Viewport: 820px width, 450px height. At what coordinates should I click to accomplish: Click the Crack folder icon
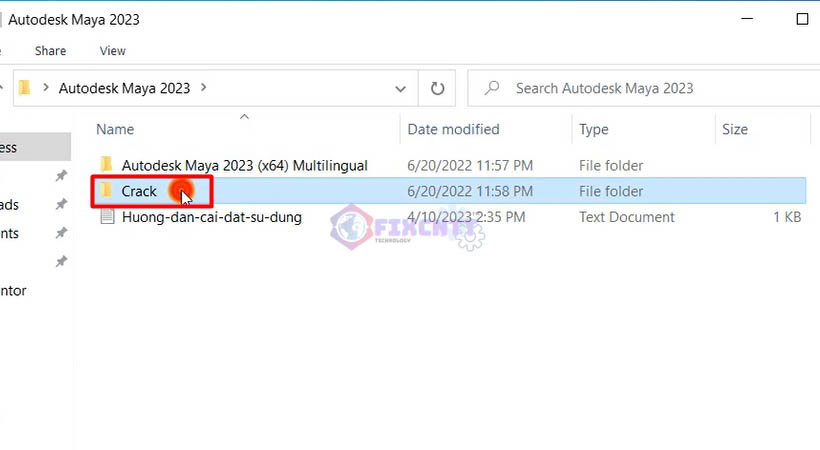tap(107, 191)
